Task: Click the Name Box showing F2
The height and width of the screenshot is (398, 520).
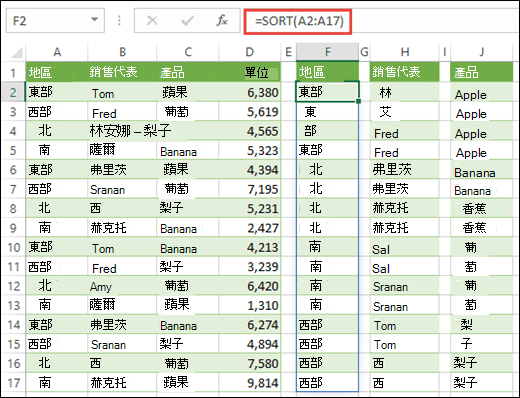Action: [x=55, y=21]
